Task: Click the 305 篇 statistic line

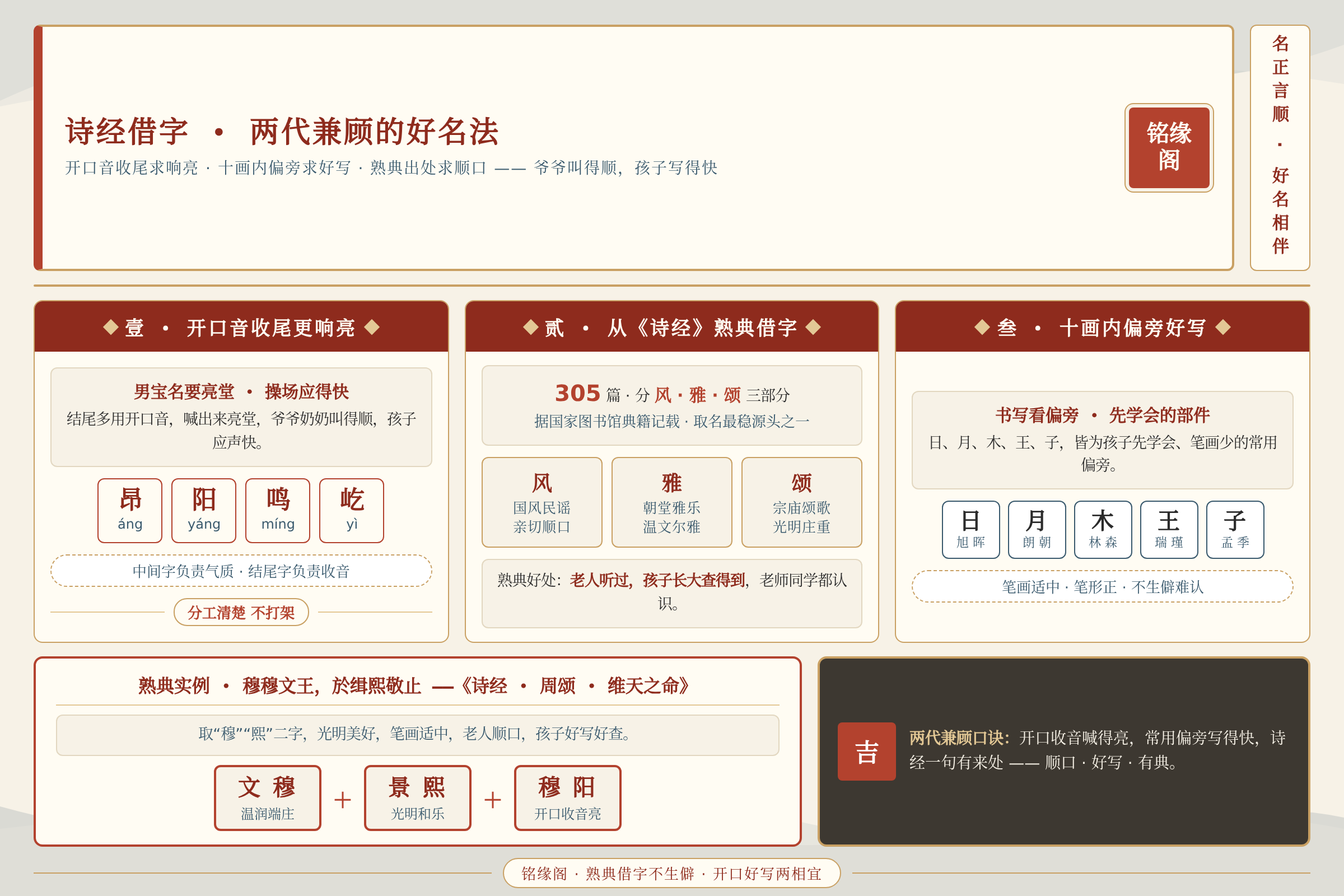Action: (671, 393)
